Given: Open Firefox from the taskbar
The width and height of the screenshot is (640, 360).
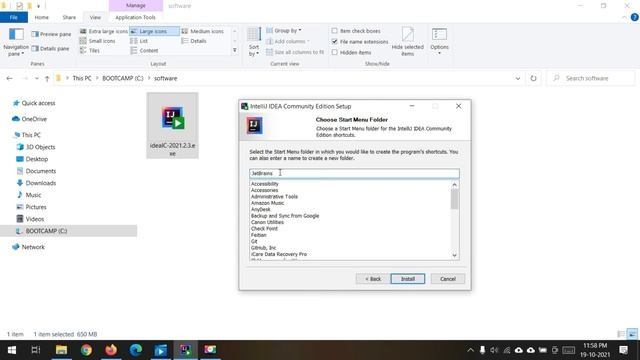Looking at the screenshot, I should click(x=111, y=350).
